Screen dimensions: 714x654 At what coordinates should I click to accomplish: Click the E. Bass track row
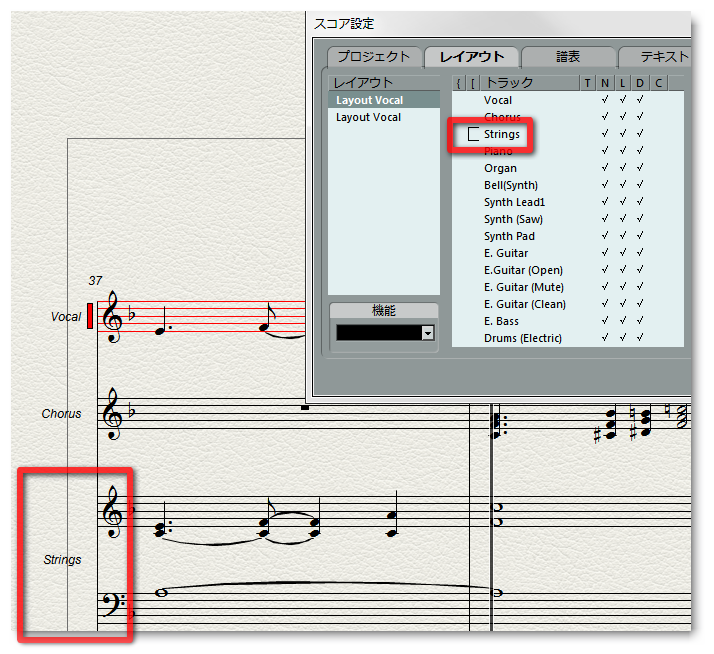pos(568,321)
